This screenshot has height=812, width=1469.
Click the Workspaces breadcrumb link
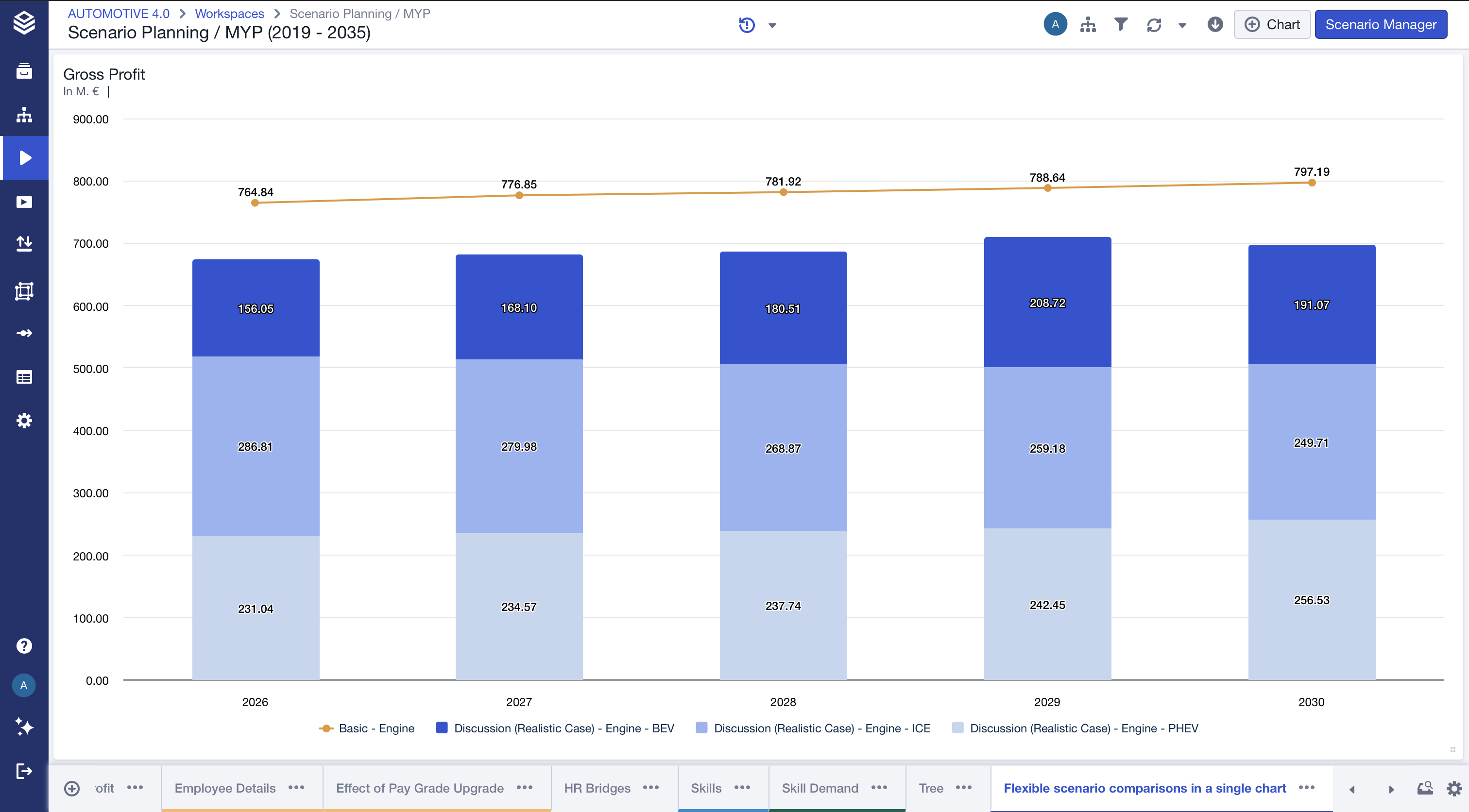tap(229, 14)
